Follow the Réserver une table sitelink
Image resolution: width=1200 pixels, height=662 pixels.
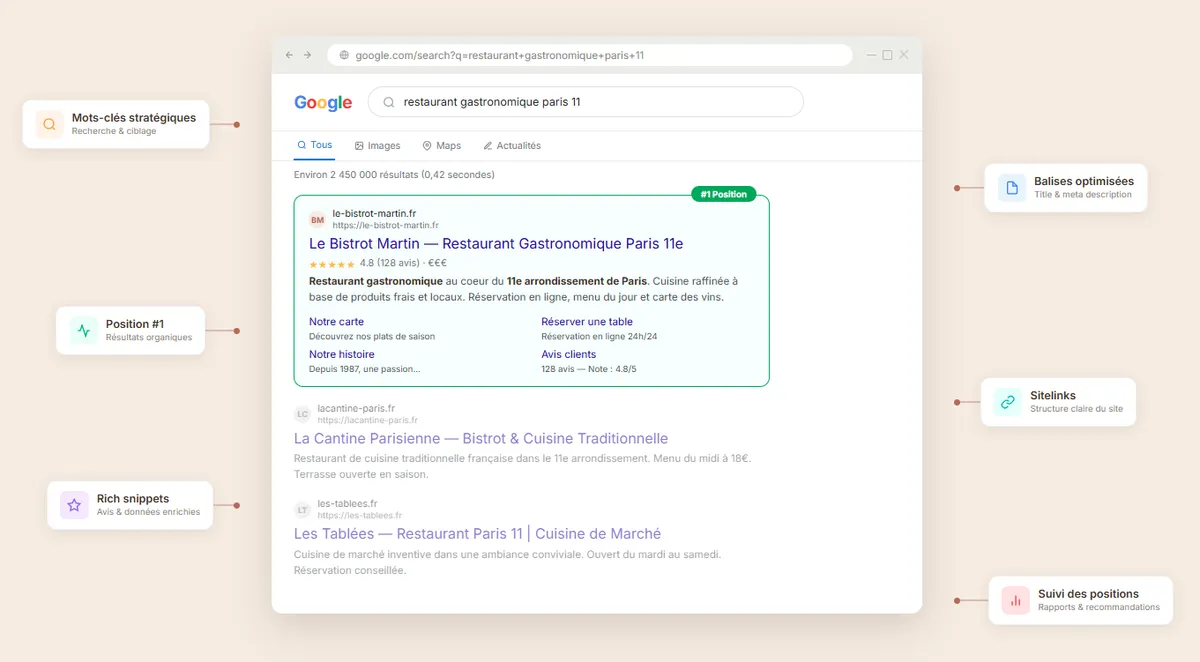[x=587, y=322]
